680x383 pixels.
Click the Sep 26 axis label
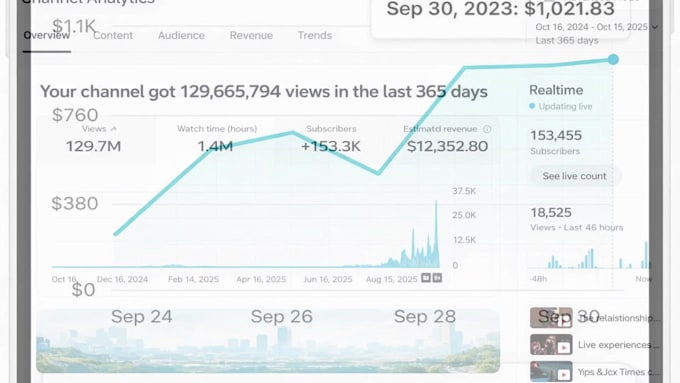pyautogui.click(x=281, y=317)
